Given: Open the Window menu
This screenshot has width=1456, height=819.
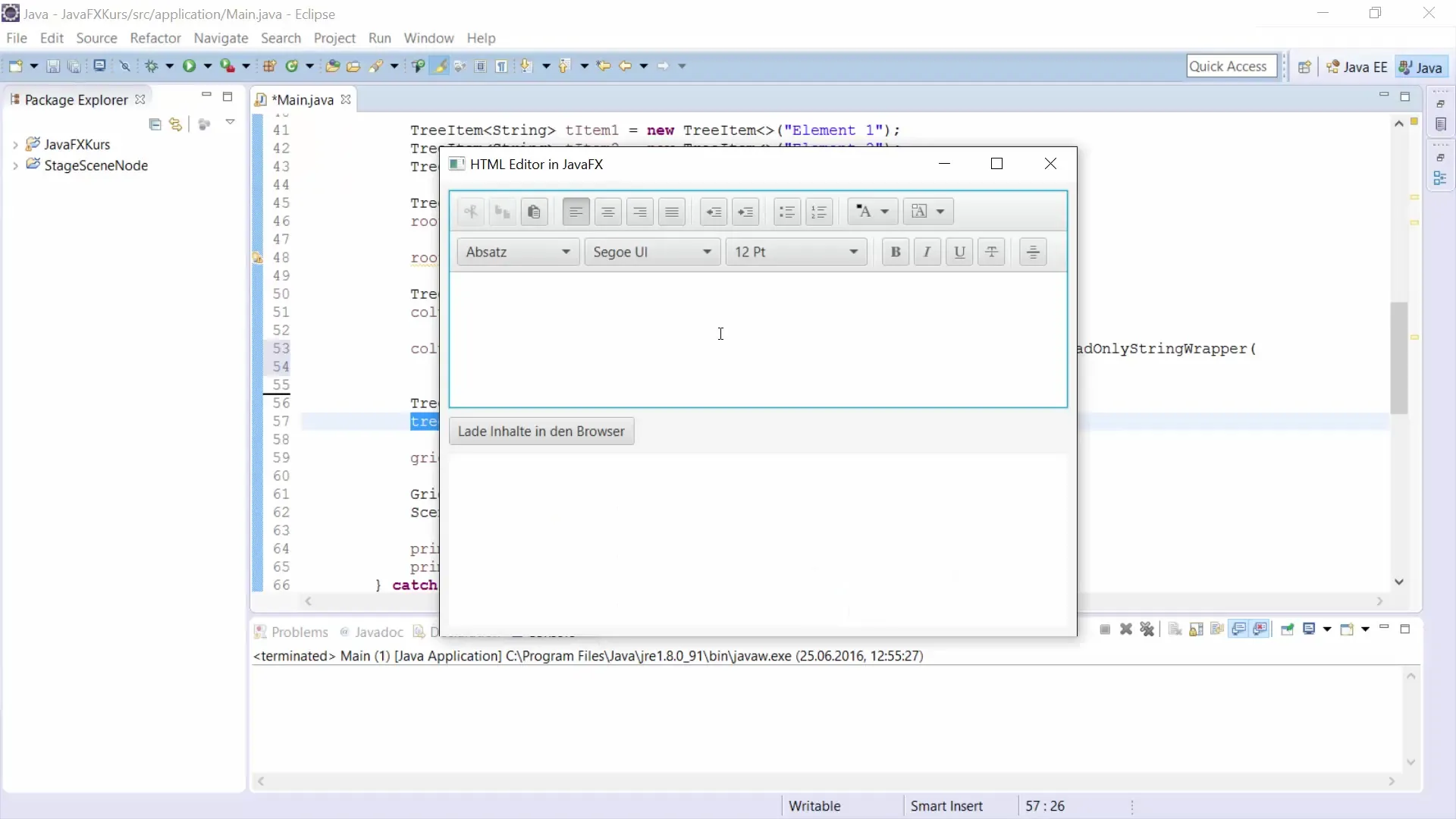Looking at the screenshot, I should [x=428, y=38].
